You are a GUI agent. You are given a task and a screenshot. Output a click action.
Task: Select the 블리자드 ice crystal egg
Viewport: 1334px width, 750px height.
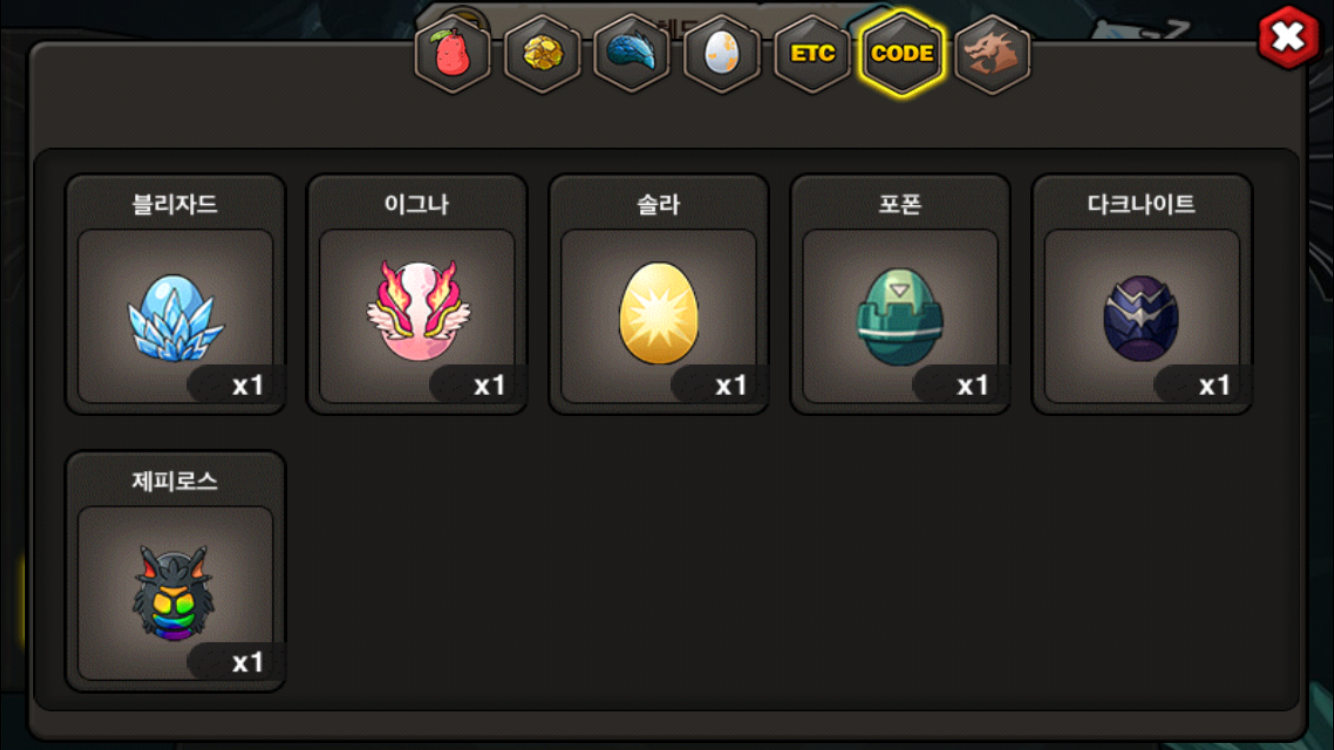click(x=175, y=316)
